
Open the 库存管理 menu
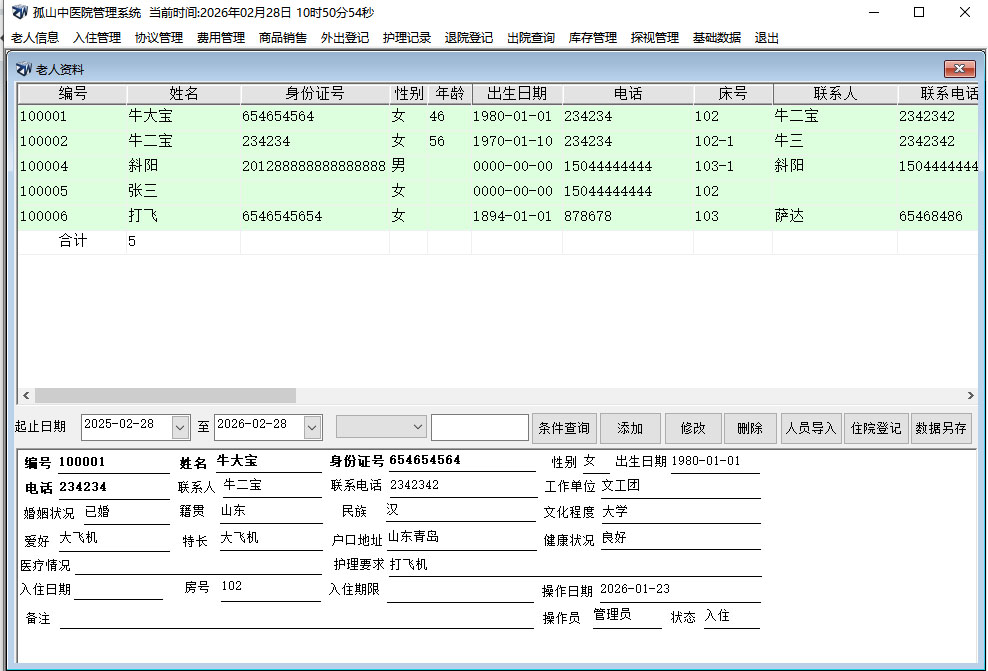click(x=593, y=38)
